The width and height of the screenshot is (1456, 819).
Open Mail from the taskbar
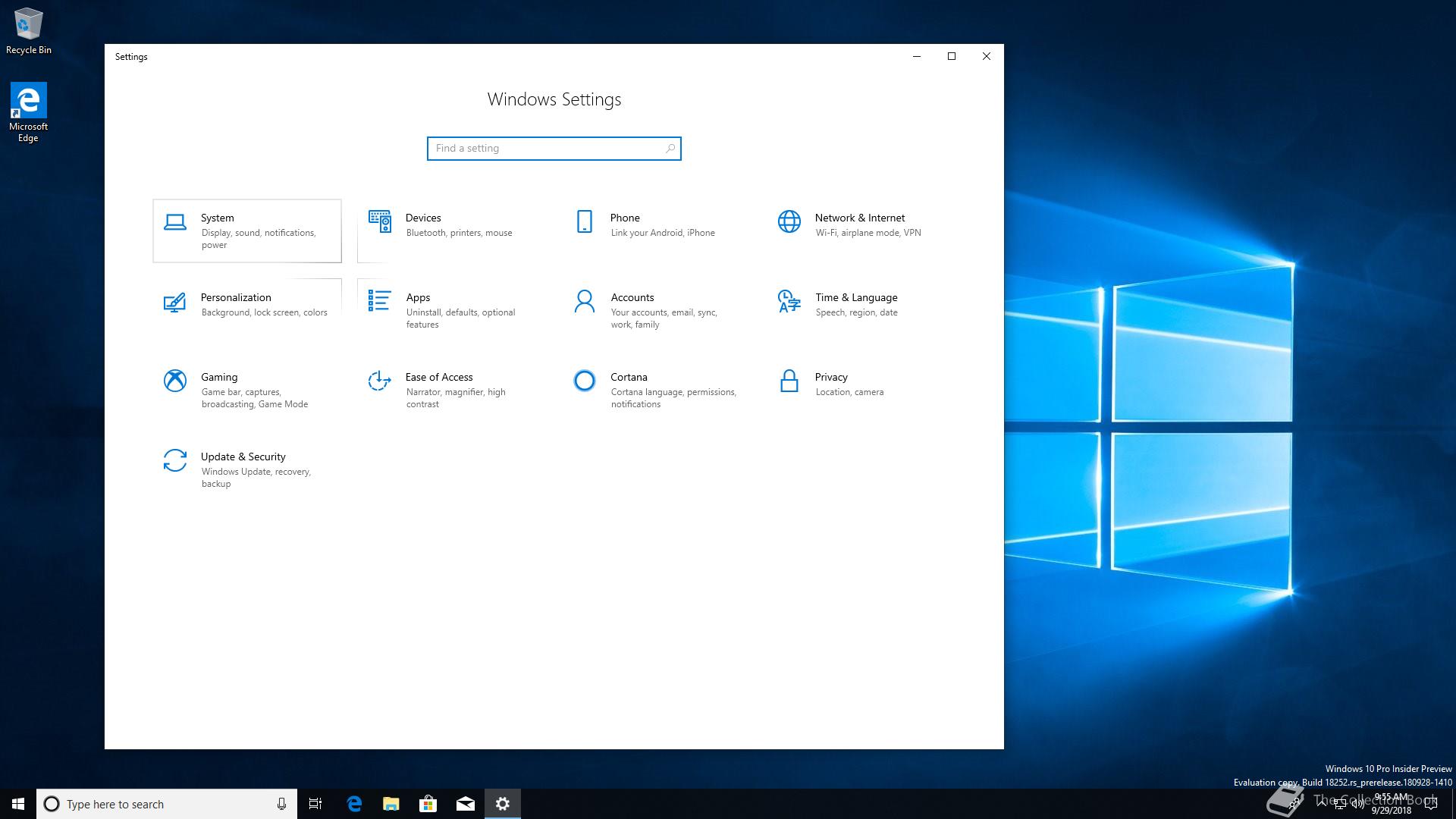point(465,804)
